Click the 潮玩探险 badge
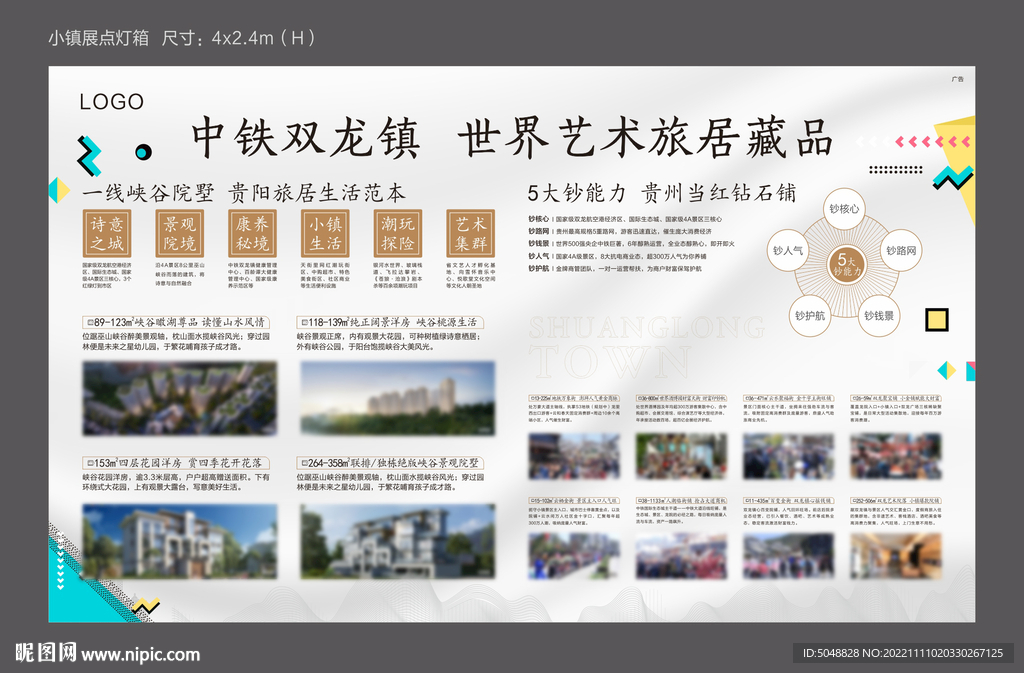Screen dimensions: 1024x673 pos(398,233)
